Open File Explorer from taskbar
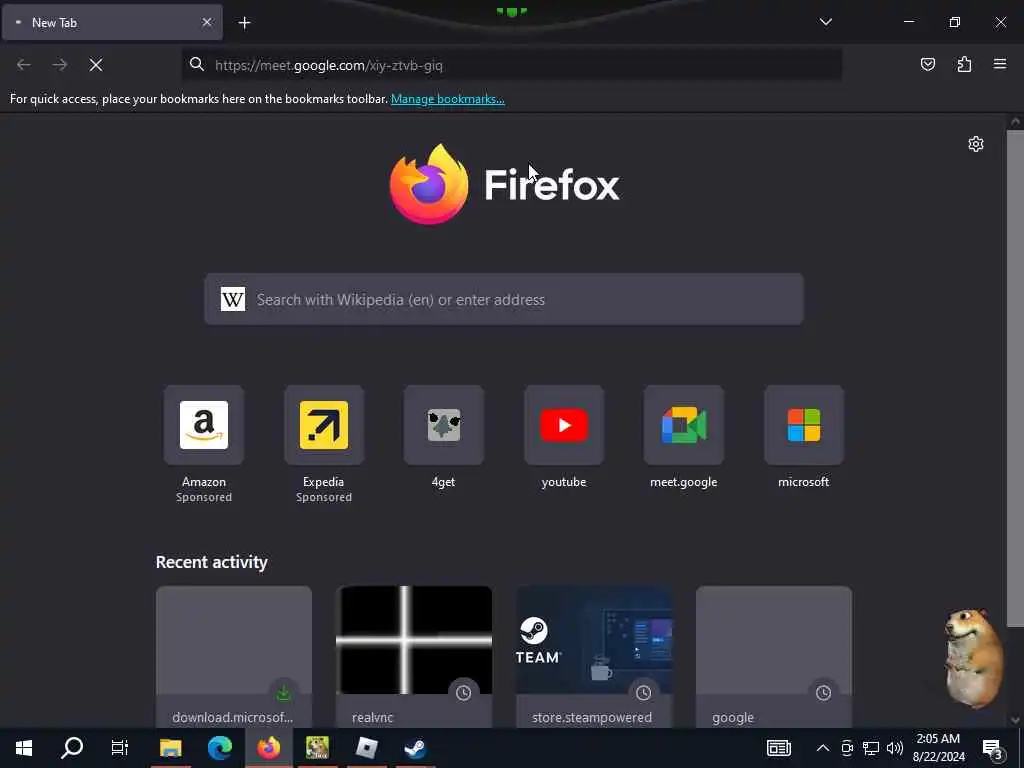Screen dimensions: 1024x768 170,748
